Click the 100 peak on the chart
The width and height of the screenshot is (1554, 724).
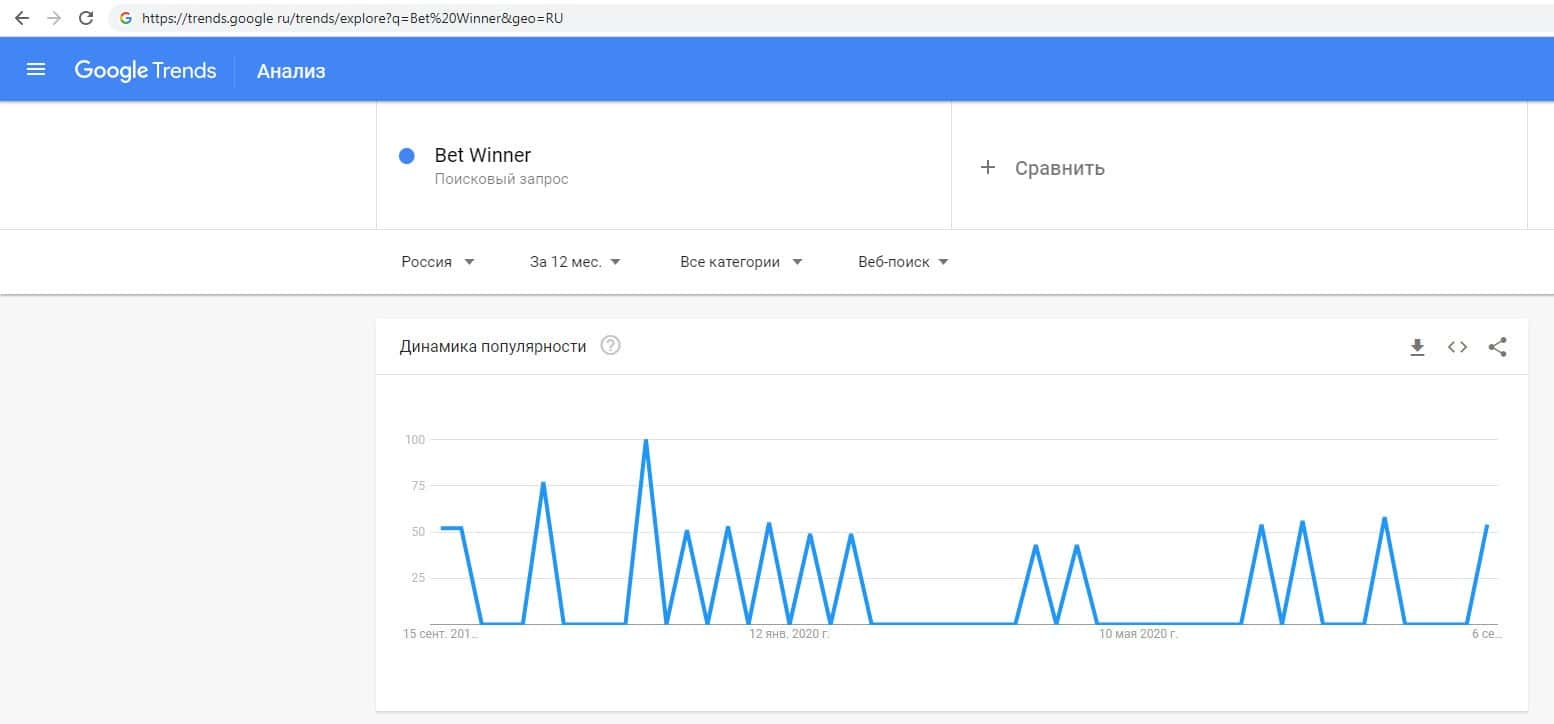pos(646,441)
